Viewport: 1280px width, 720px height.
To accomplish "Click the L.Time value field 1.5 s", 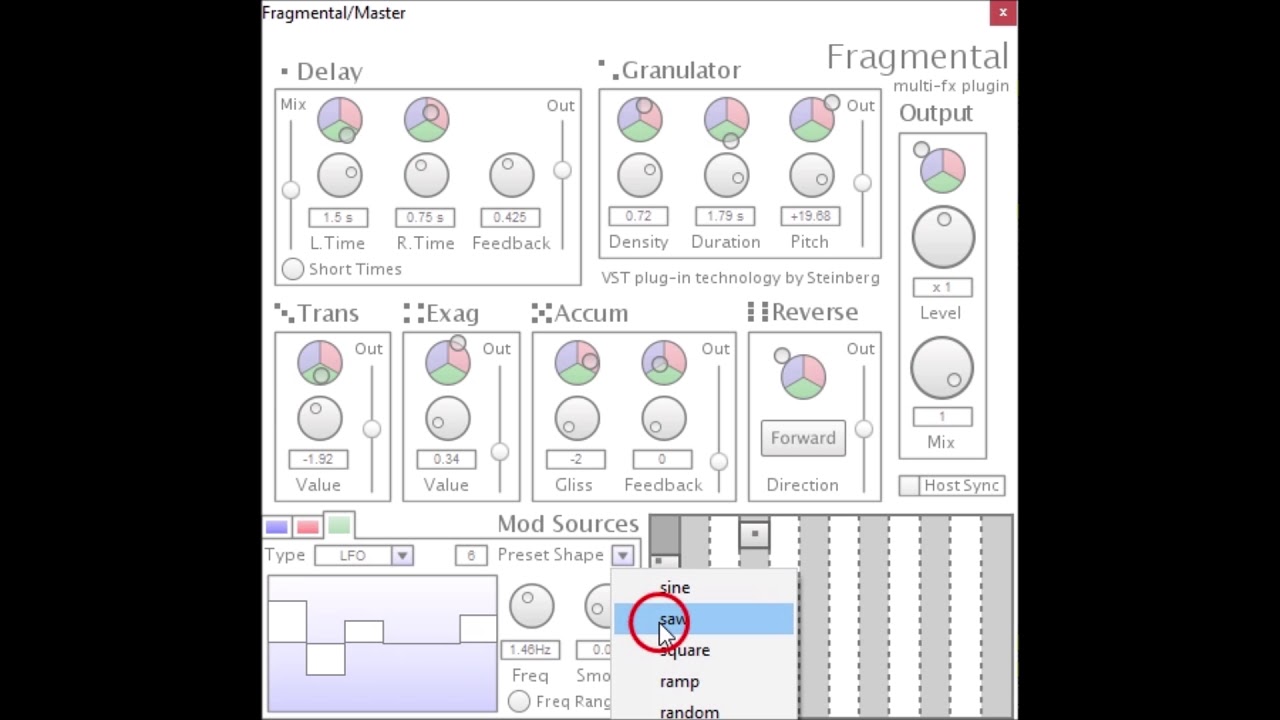I will click(x=338, y=217).
